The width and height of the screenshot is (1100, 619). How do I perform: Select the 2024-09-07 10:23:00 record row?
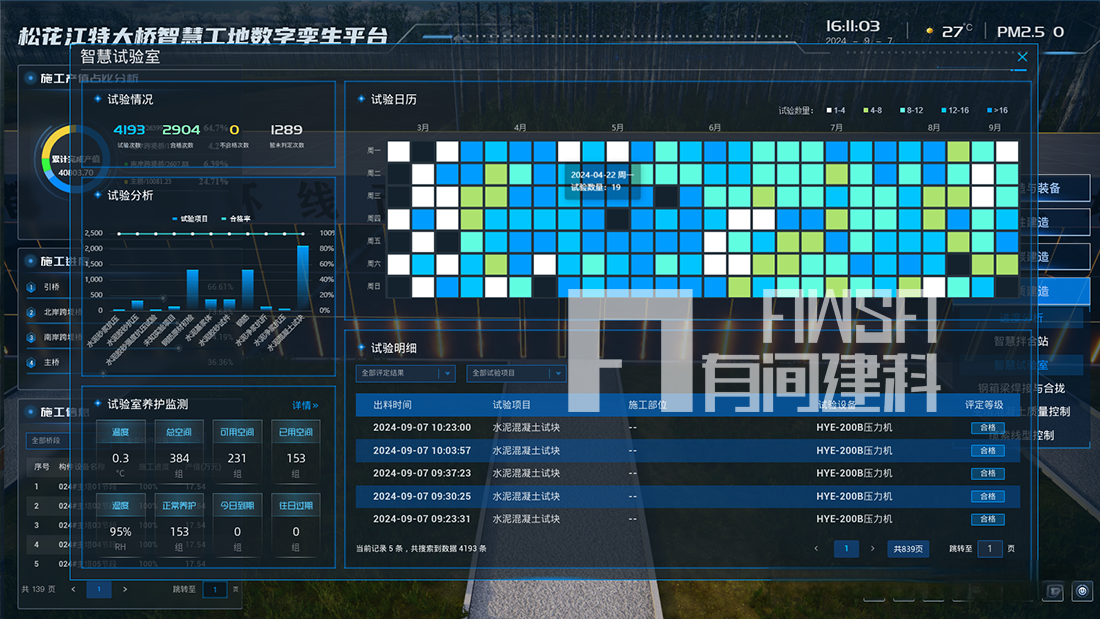[688, 427]
